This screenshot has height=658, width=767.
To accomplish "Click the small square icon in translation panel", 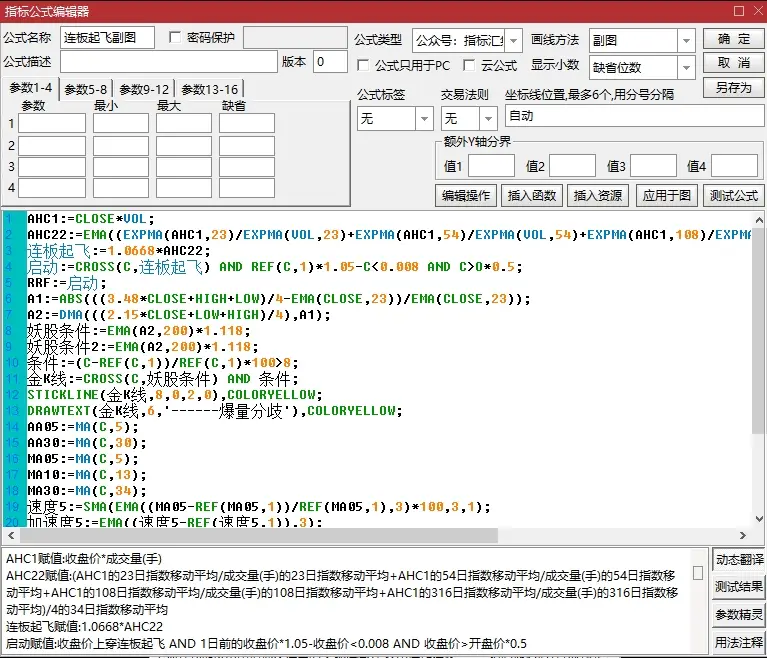I will point(698,573).
